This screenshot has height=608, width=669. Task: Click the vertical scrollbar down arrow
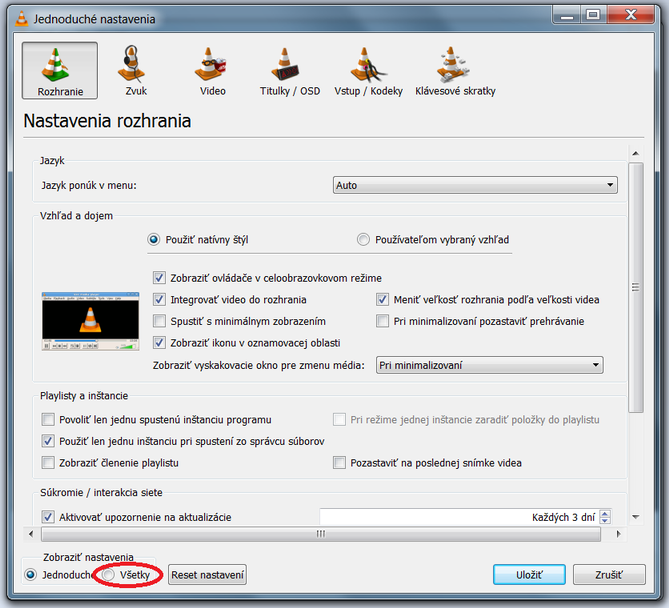click(x=635, y=517)
